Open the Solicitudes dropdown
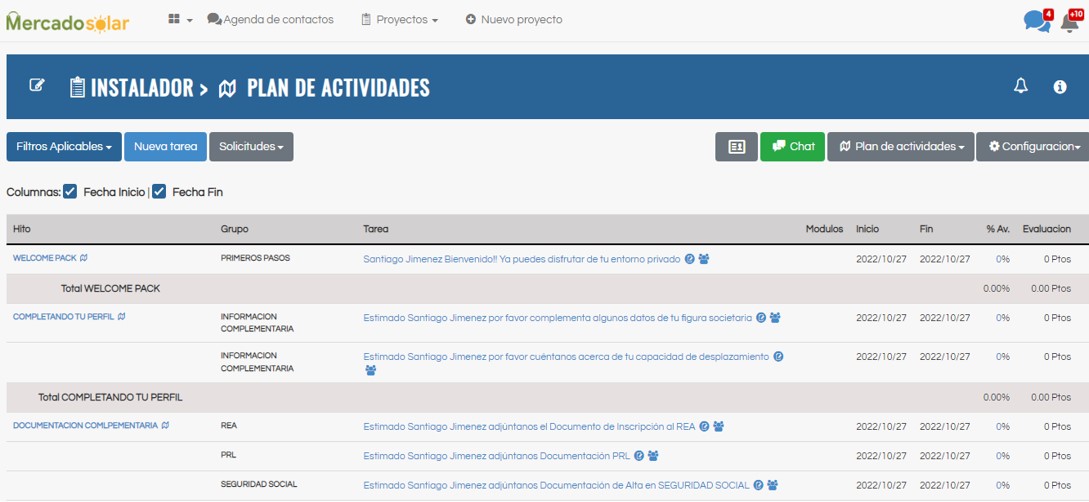 pos(251,147)
